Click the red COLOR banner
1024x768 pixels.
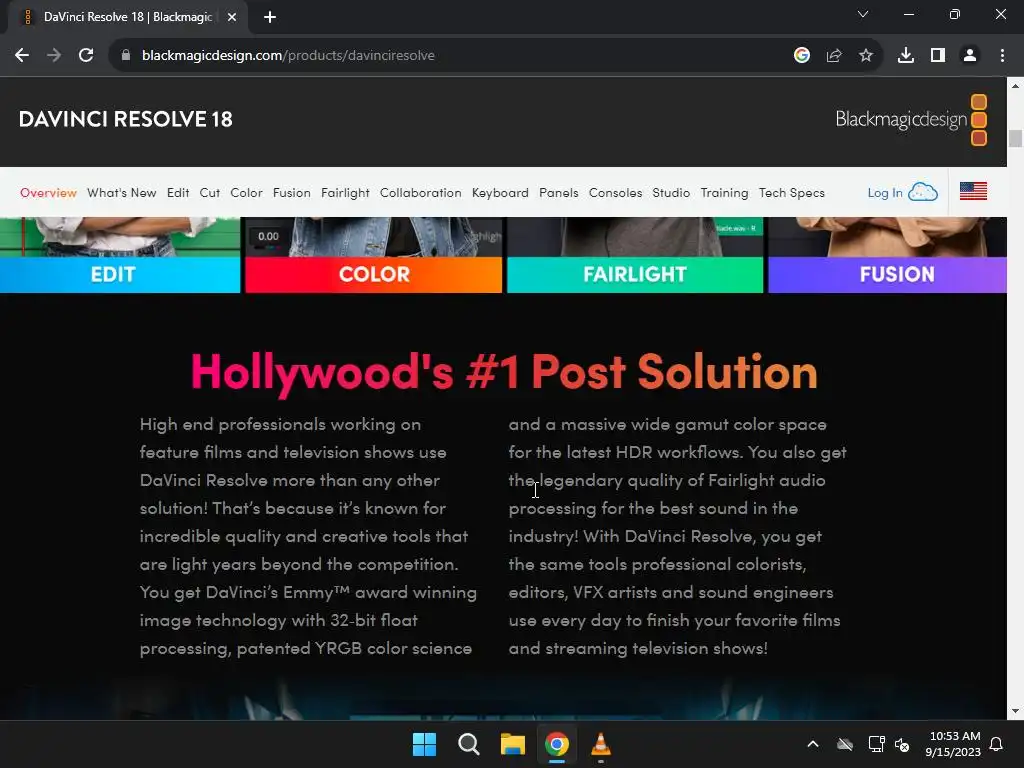374,274
